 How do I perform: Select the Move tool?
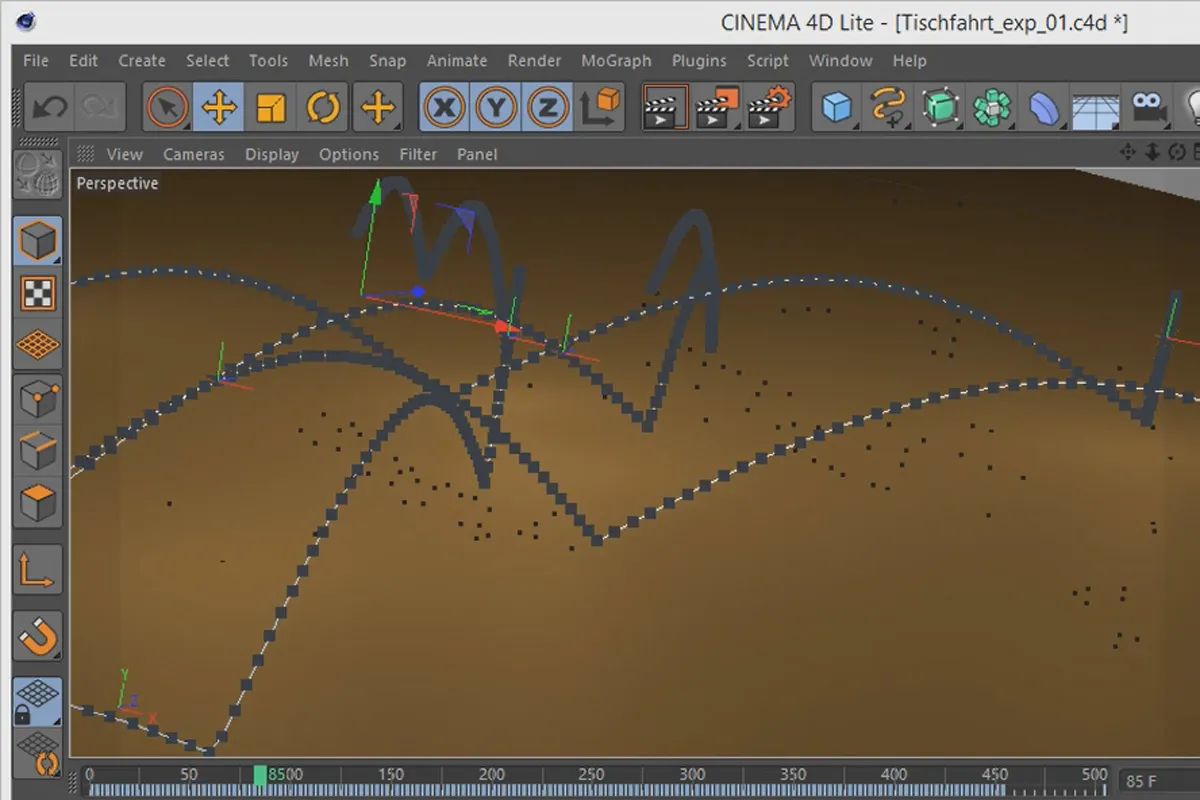click(218, 107)
